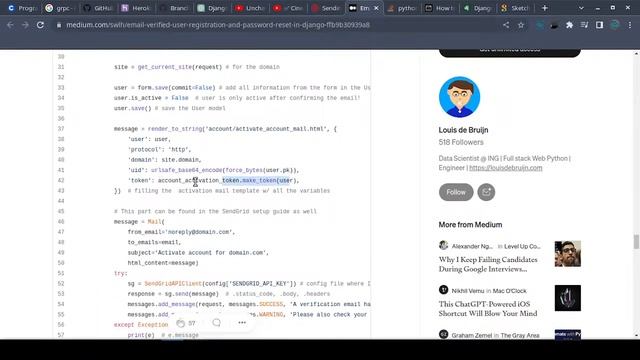Follow the author Louis de Bruijn
This screenshot has width=640, height=360.
coord(456,192)
